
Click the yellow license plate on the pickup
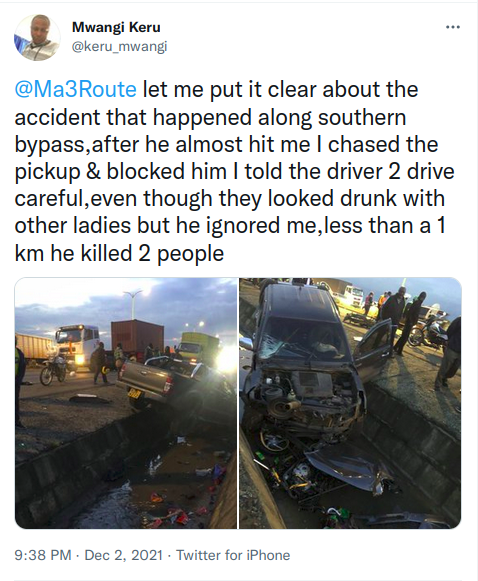point(133,394)
